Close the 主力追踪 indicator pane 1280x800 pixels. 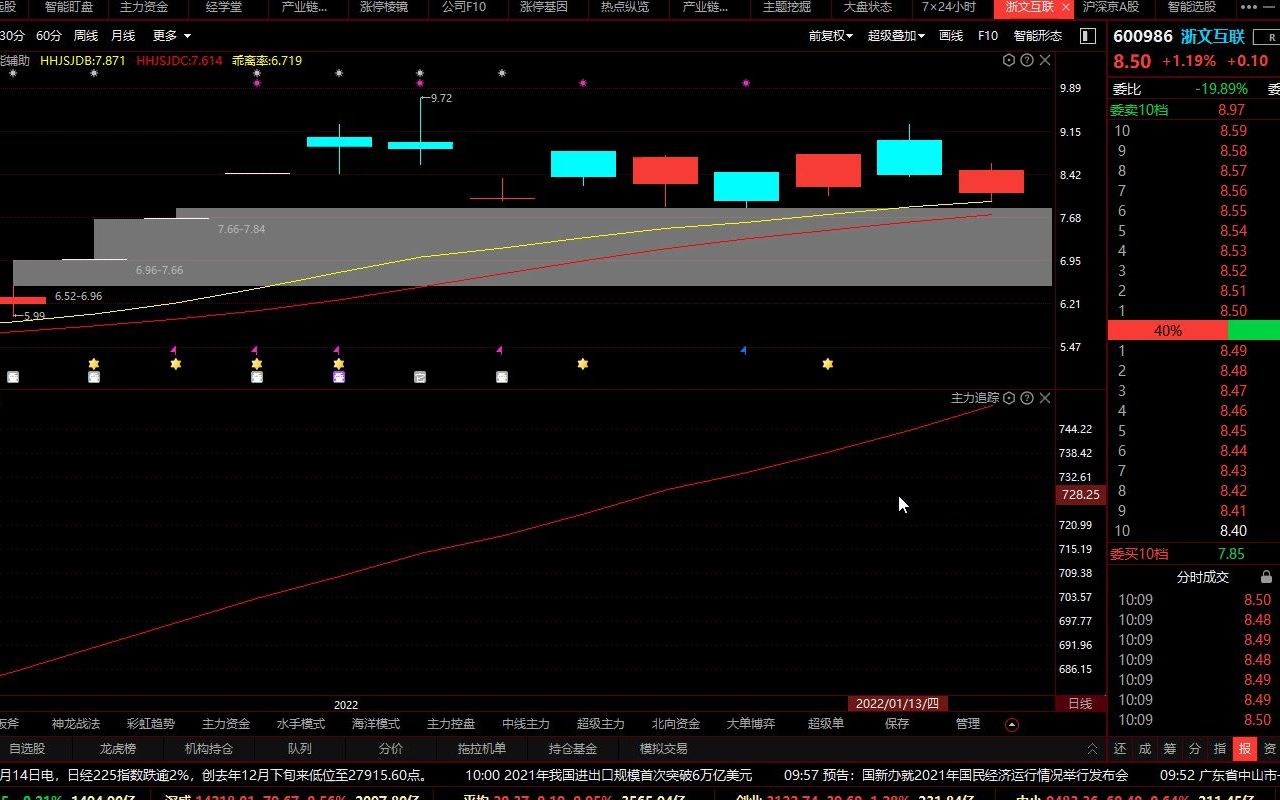(1045, 398)
